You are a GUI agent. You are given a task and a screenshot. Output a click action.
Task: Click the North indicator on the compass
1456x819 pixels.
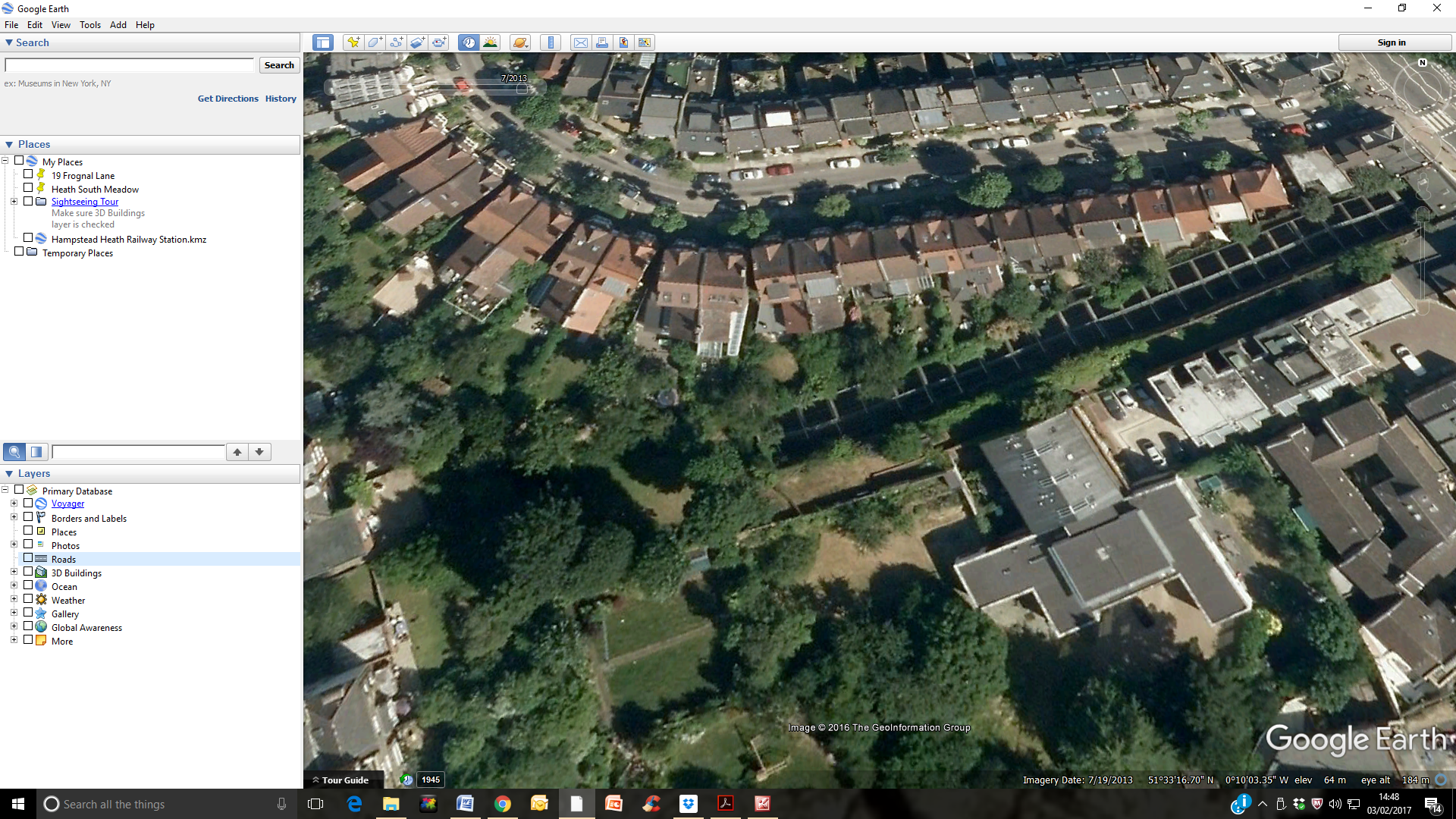click(1423, 63)
